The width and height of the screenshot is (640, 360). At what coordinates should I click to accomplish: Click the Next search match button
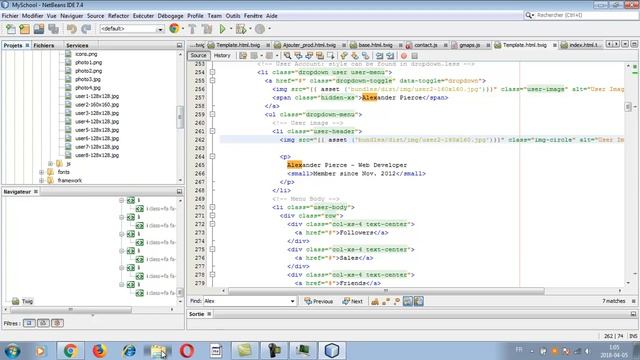(353, 301)
